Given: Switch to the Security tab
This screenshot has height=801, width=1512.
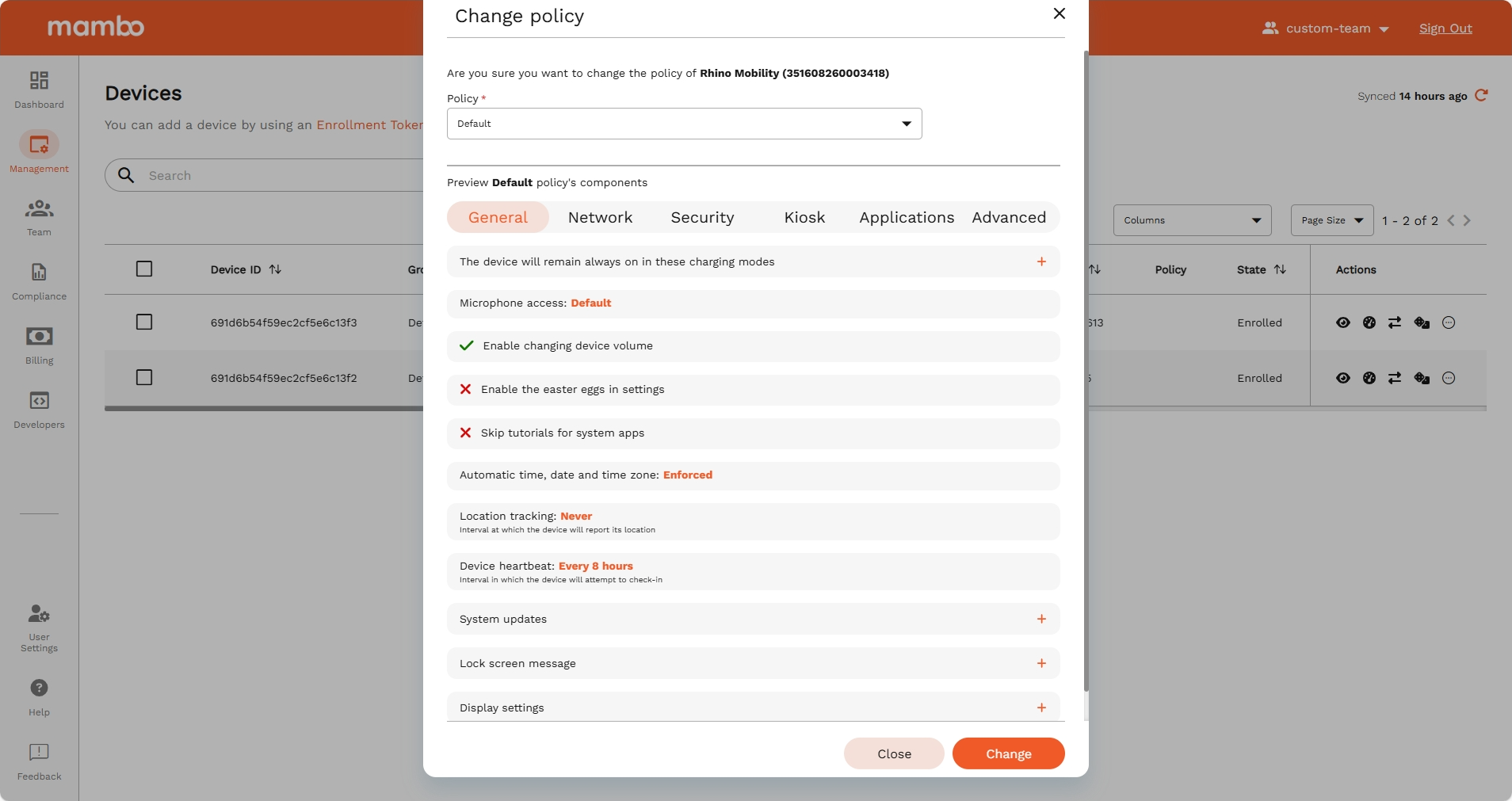Looking at the screenshot, I should click(x=702, y=217).
